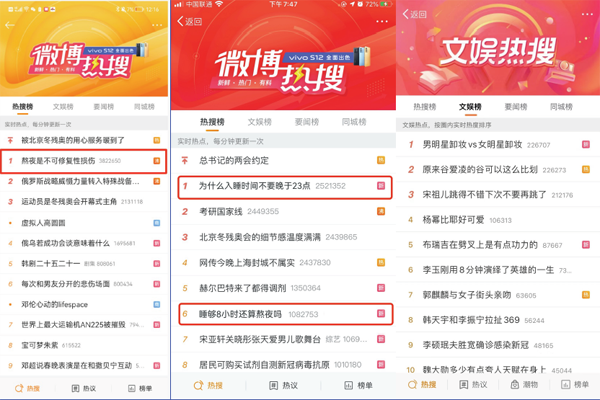Tap 热议 icon in middle phone bottom bar
The width and height of the screenshot is (600, 400).
tap(283, 385)
